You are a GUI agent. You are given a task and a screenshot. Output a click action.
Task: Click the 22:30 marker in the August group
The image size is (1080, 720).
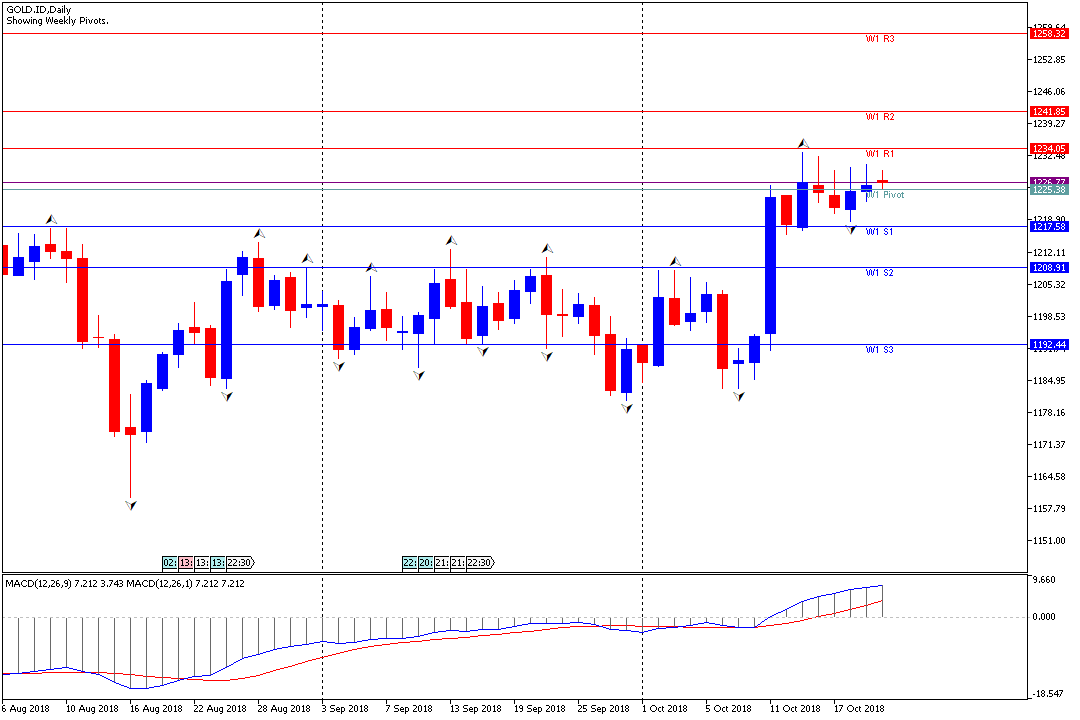(240, 563)
